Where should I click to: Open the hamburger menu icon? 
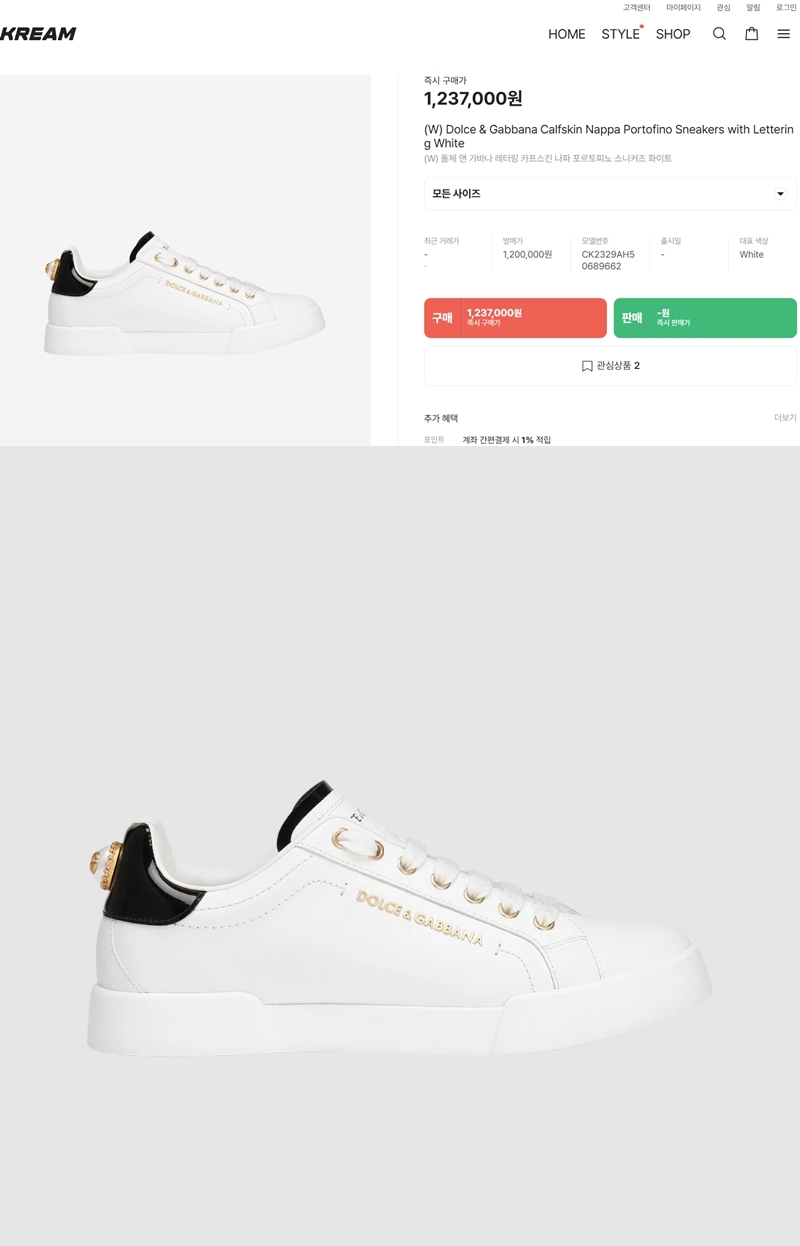pos(784,34)
